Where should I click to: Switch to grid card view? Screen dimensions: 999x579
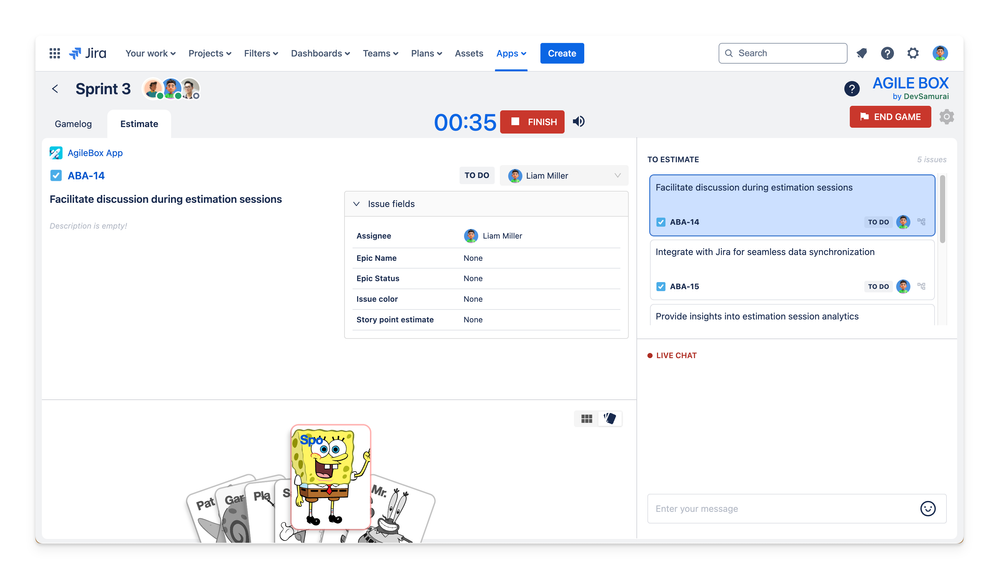587,418
